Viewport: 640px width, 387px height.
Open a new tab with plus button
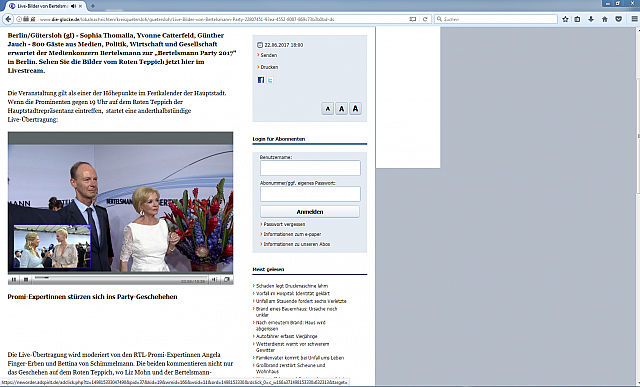93,6
